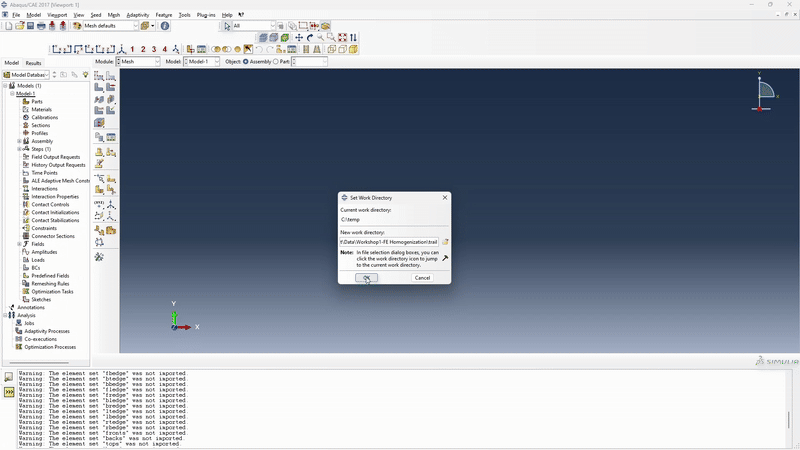This screenshot has width=800, height=450.
Task: Open the Mesh defaults dropdown
Action: [x=110, y=26]
